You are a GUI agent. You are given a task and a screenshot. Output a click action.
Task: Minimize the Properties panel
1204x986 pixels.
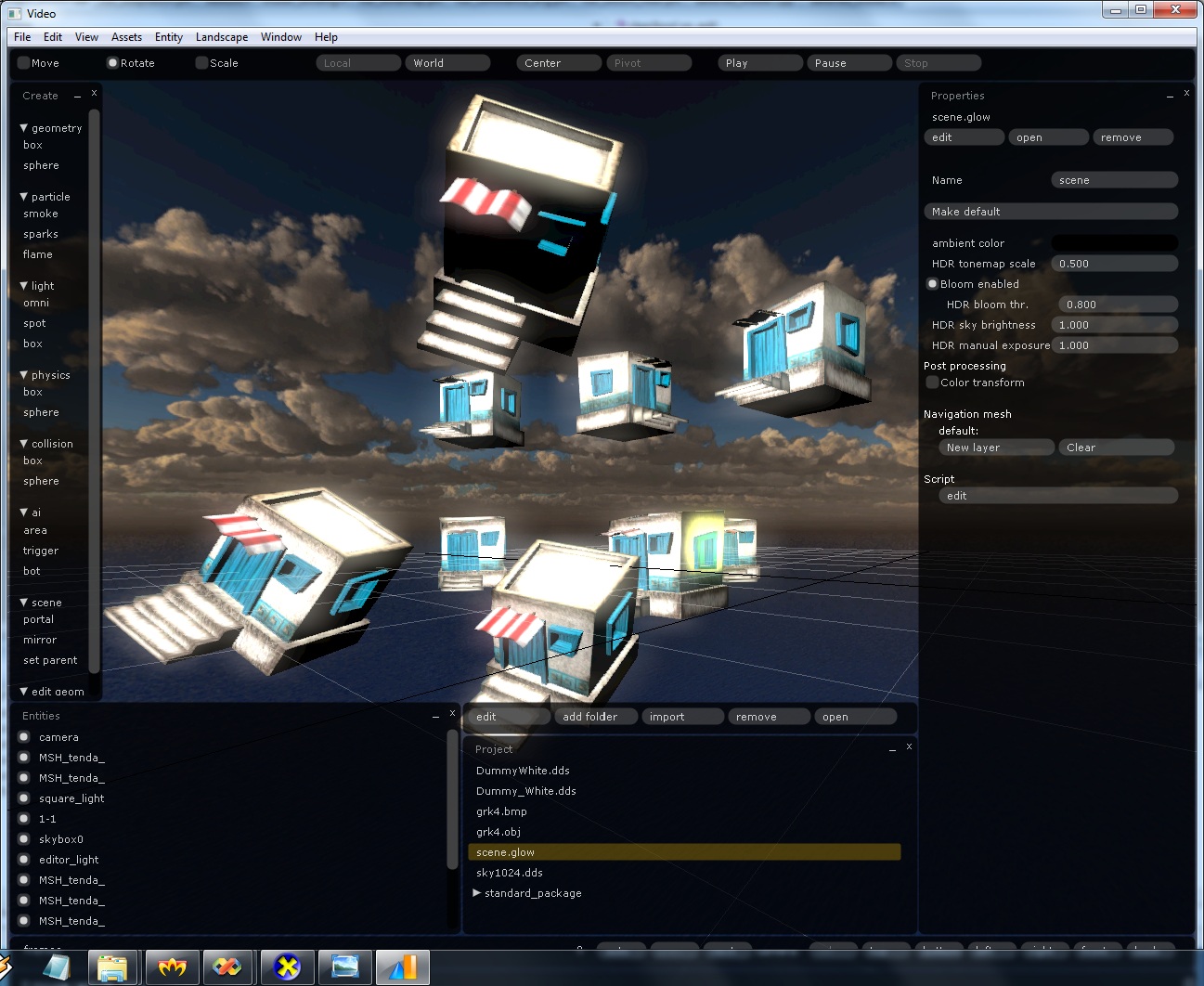1170,97
